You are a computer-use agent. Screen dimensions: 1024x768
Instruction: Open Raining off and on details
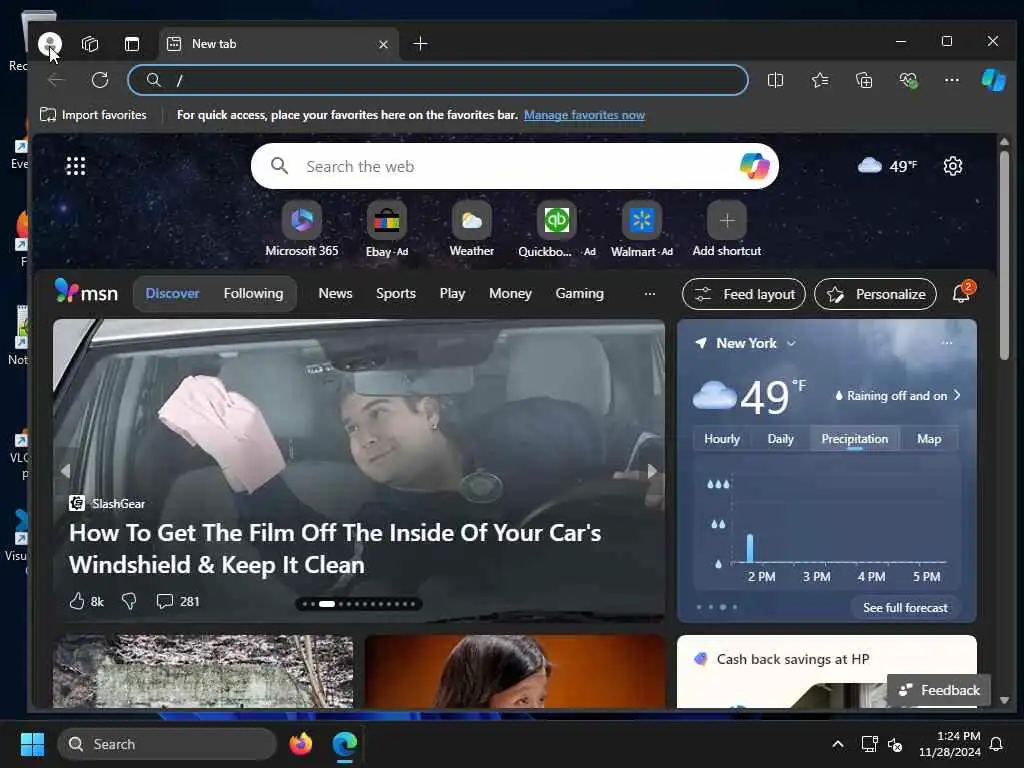(897, 396)
